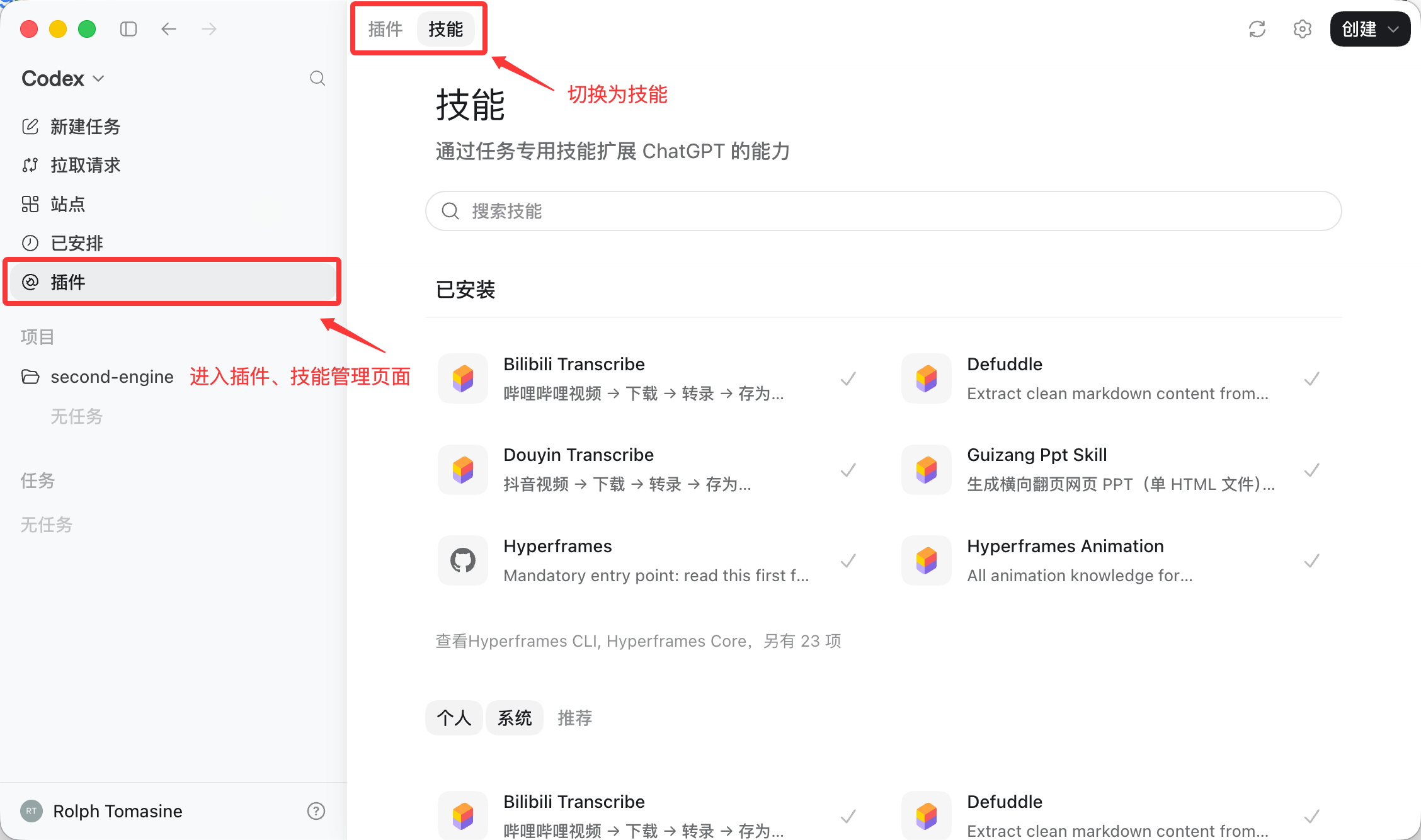
Task: Switch to the 插件 top tab
Action: tap(385, 29)
